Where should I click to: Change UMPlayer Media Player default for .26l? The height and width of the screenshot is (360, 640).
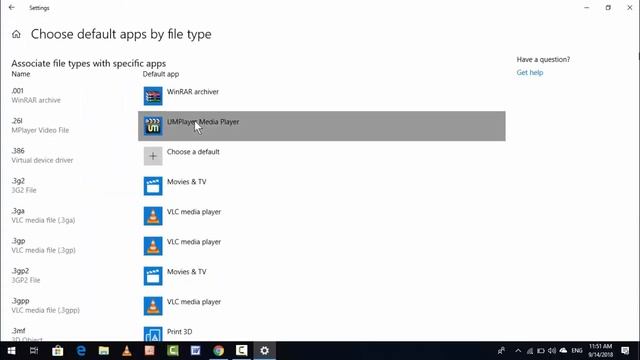[x=322, y=126]
